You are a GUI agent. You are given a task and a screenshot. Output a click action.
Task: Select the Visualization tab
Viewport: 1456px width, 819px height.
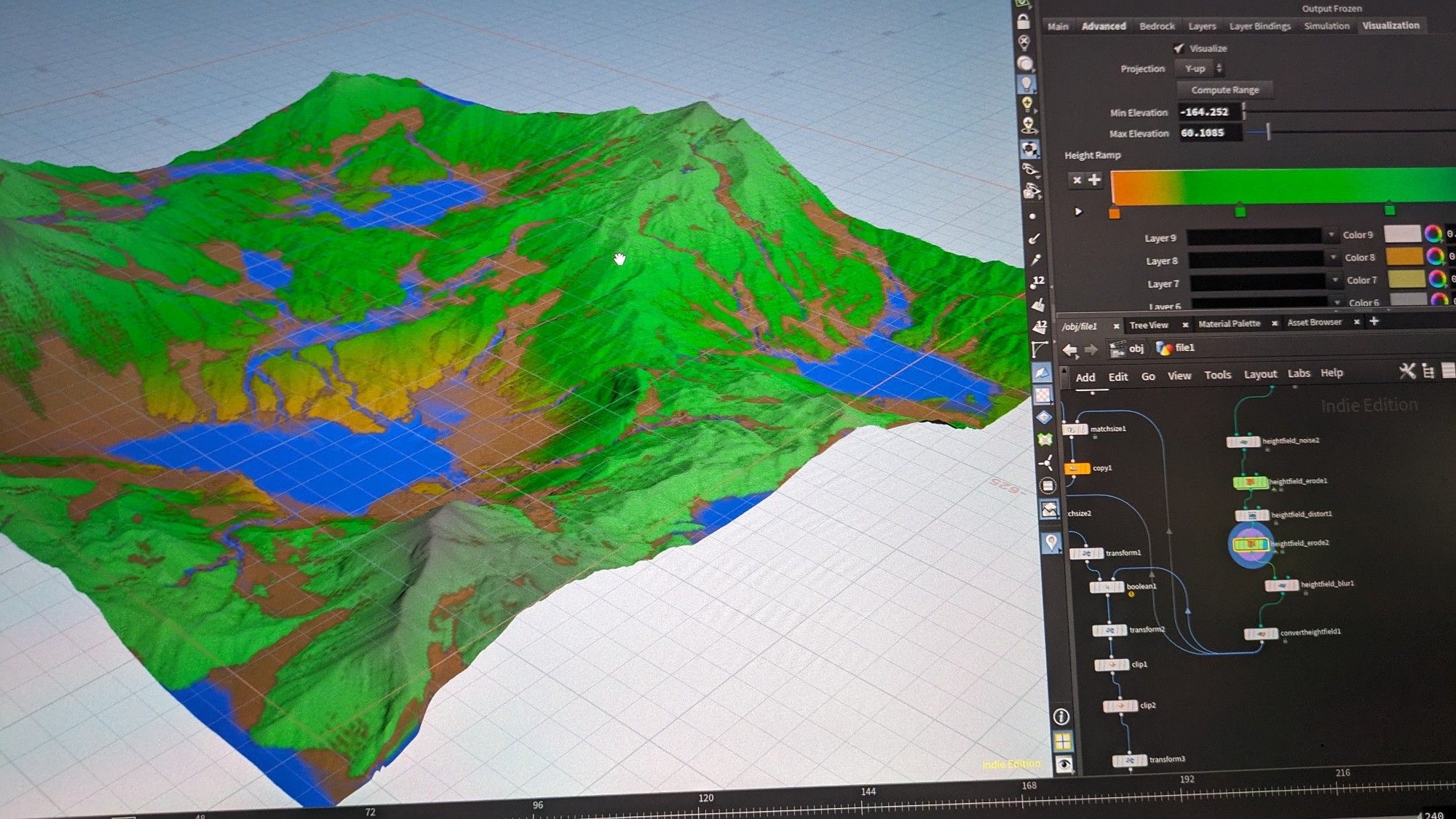(x=1390, y=25)
